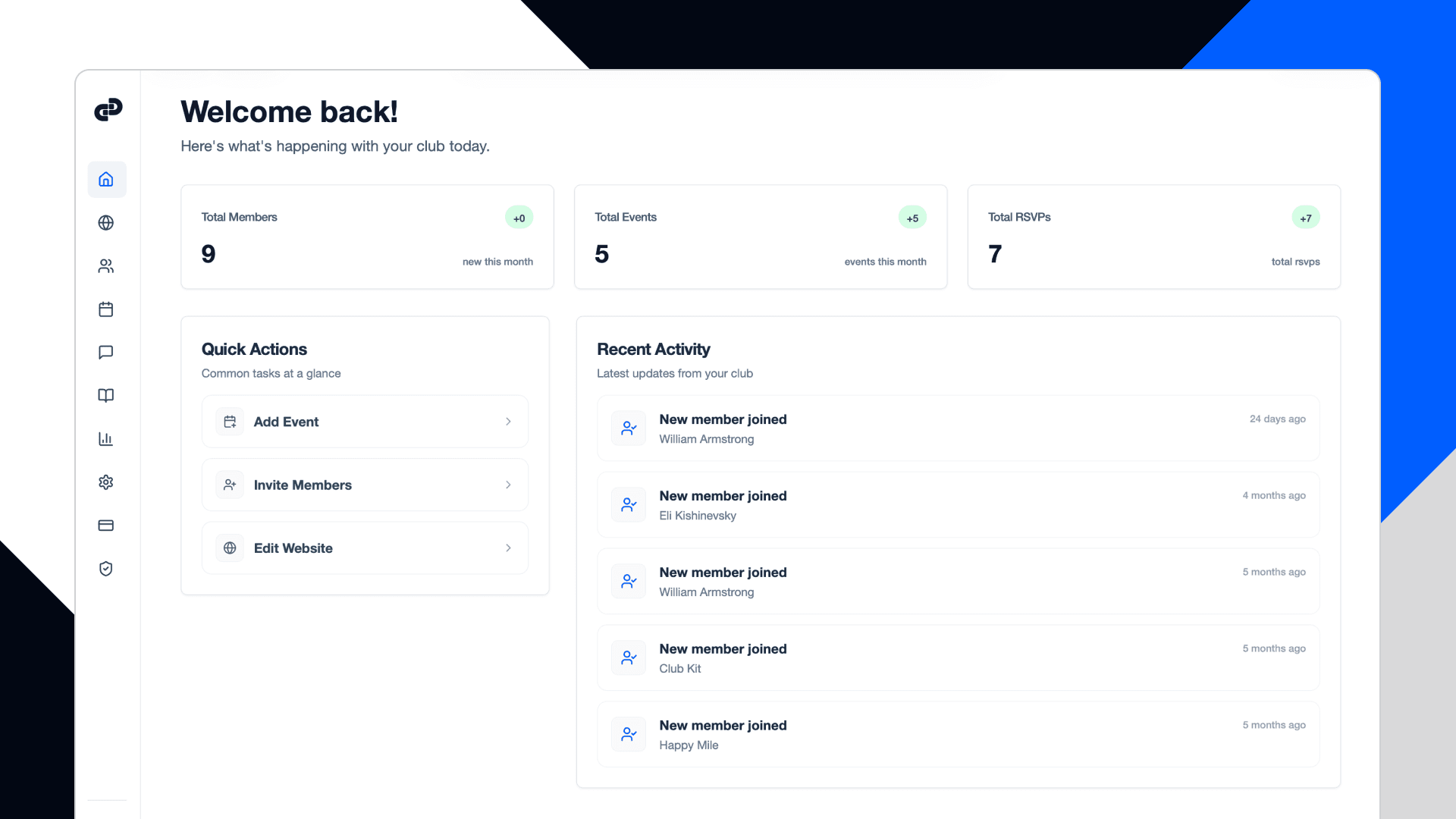Open the Settings gear icon

click(106, 482)
